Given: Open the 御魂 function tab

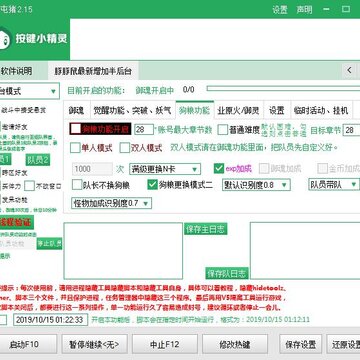Looking at the screenshot, I should click(x=76, y=110).
